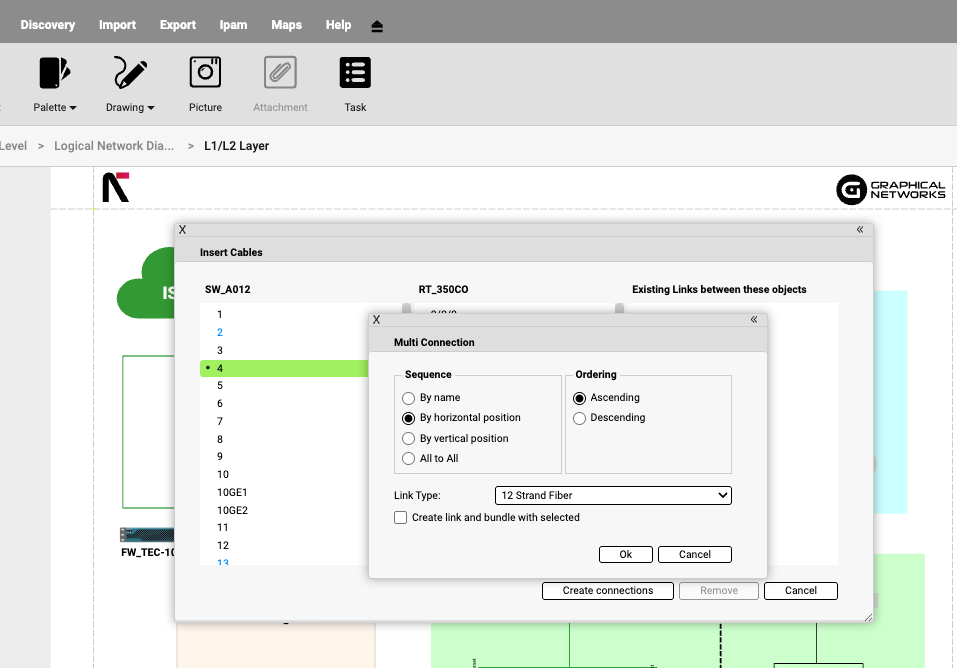Collapse the Multi Connection dialog with chevron
The width and height of the screenshot is (957, 668).
[754, 320]
